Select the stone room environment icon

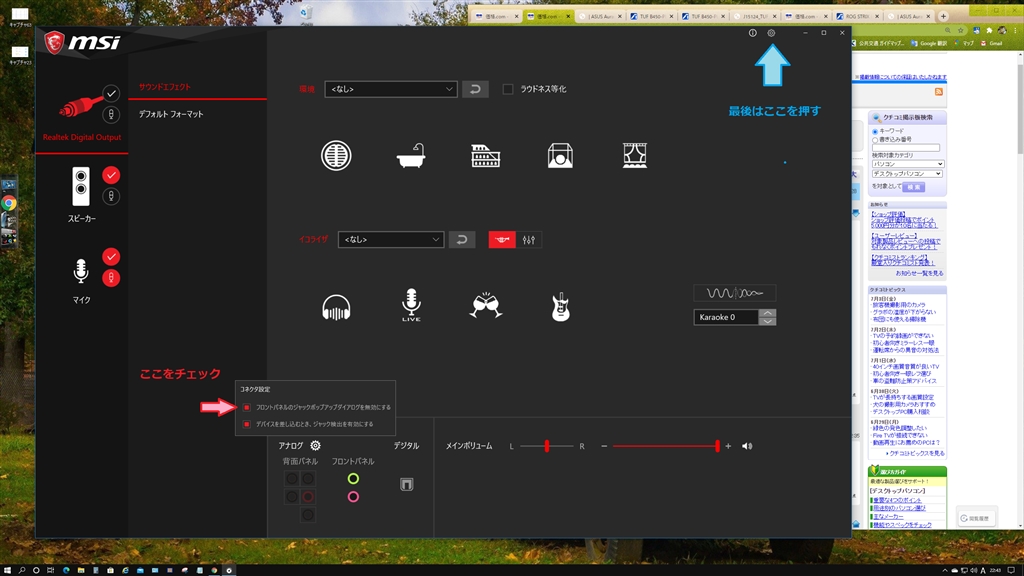pyautogui.click(x=336, y=155)
